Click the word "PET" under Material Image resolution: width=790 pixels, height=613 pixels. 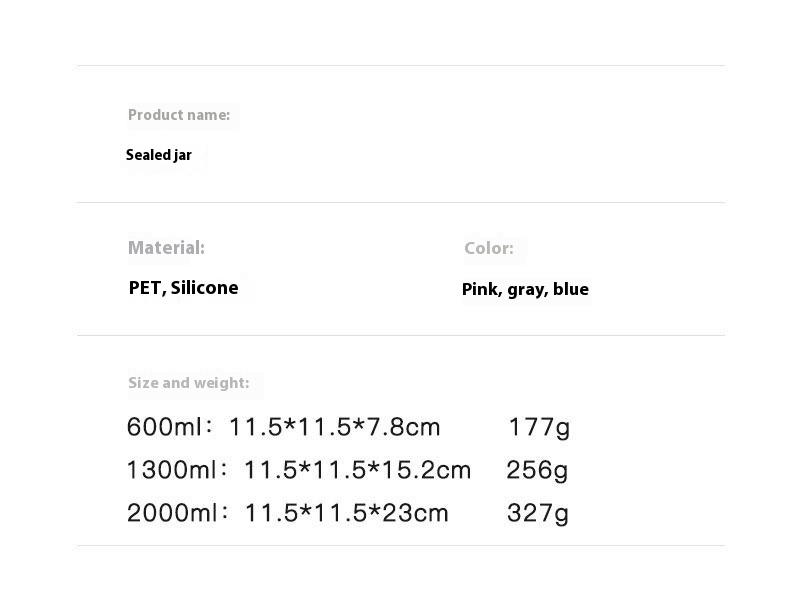click(x=145, y=288)
